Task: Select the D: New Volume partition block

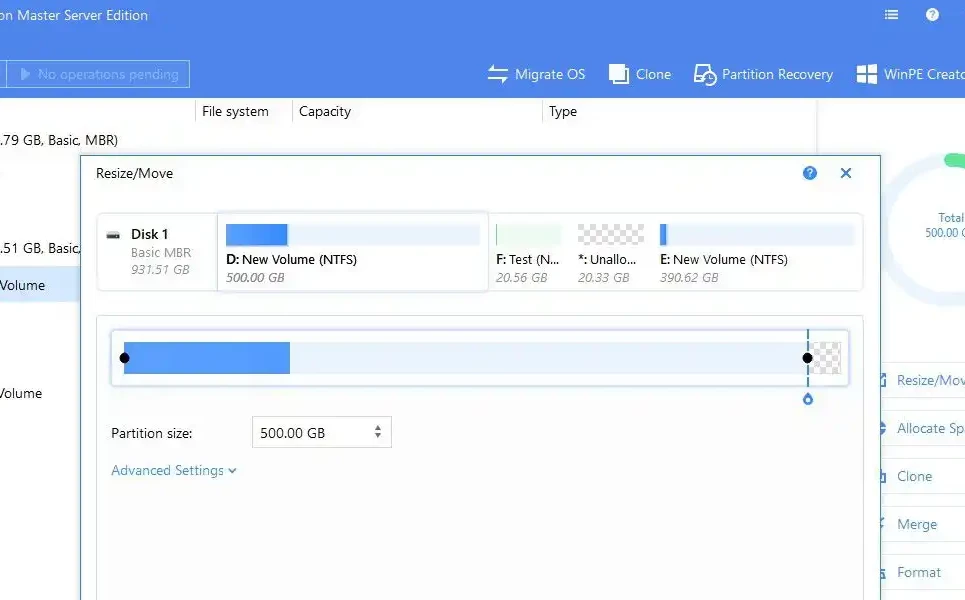Action: pos(352,253)
